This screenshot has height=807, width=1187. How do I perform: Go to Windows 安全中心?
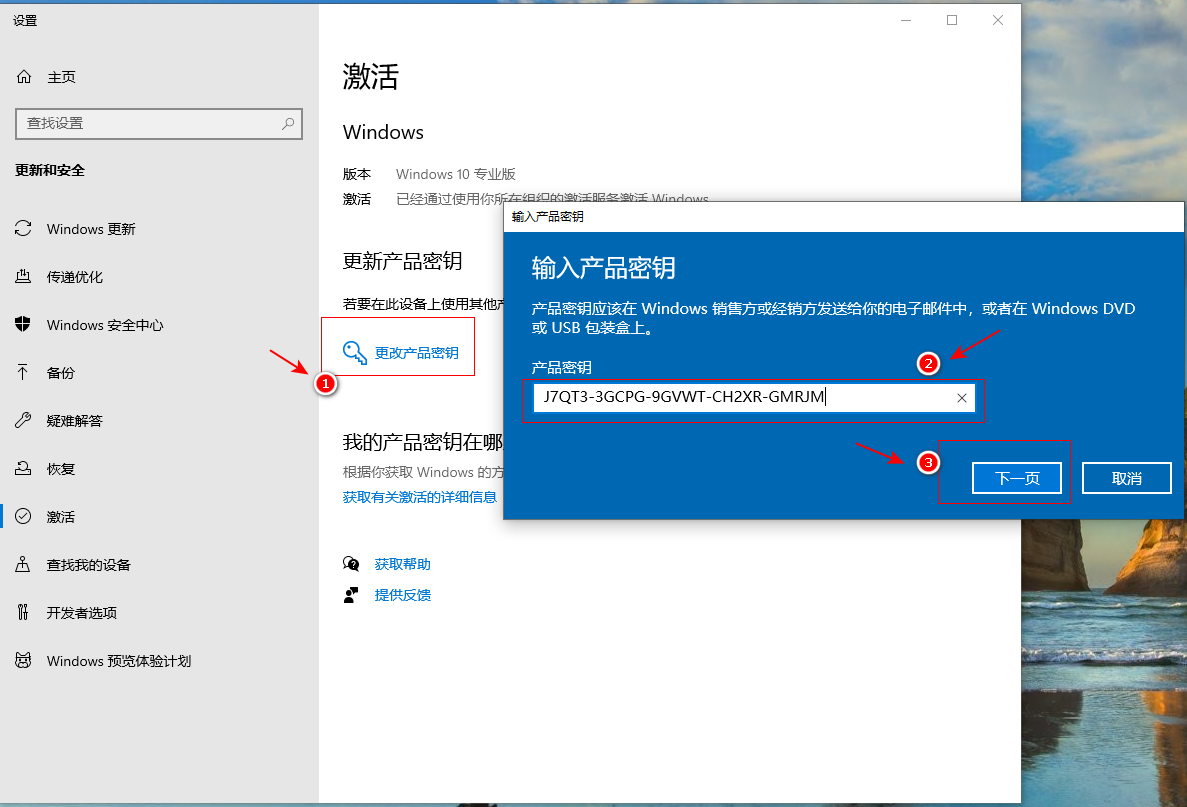pyautogui.click(x=105, y=326)
